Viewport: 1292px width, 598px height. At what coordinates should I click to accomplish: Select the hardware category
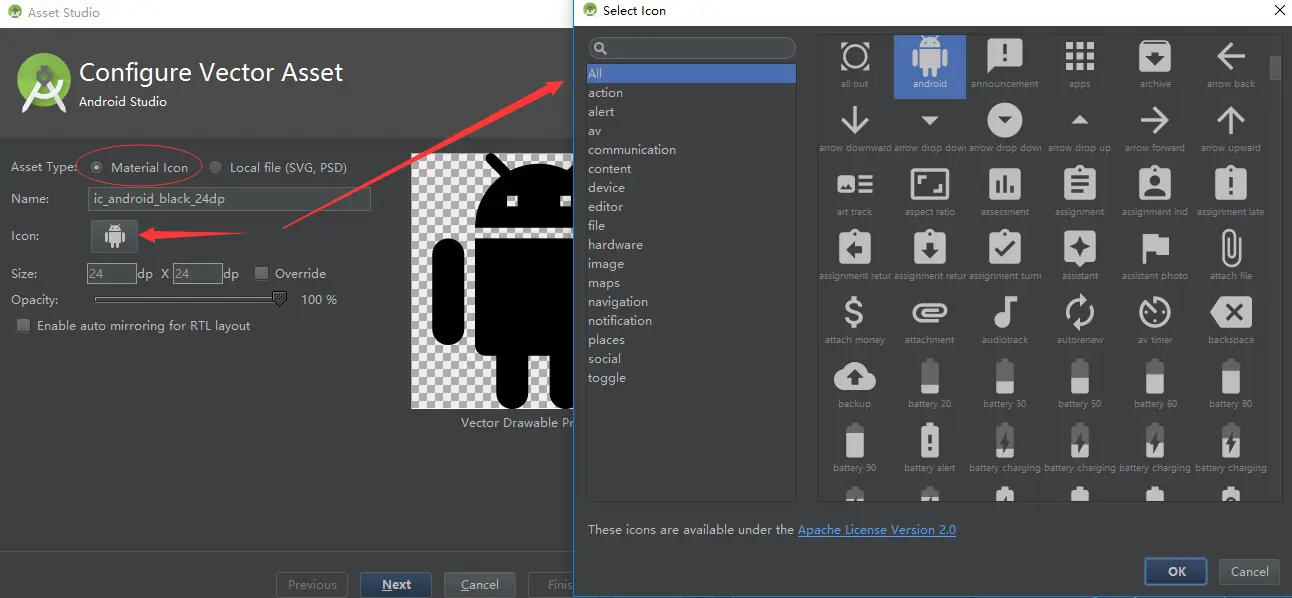coord(691,245)
